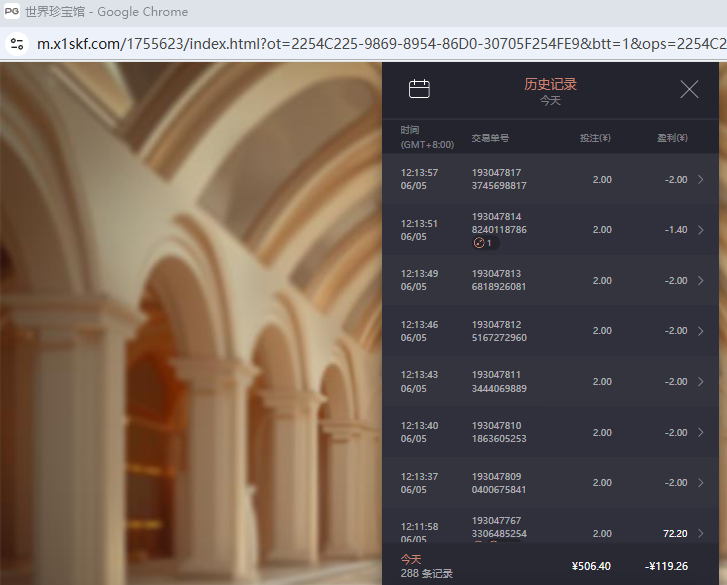Click the 时间 (GMT+8:00) column header
Screen dimensions: 727x585
pyautogui.click(x=427, y=137)
